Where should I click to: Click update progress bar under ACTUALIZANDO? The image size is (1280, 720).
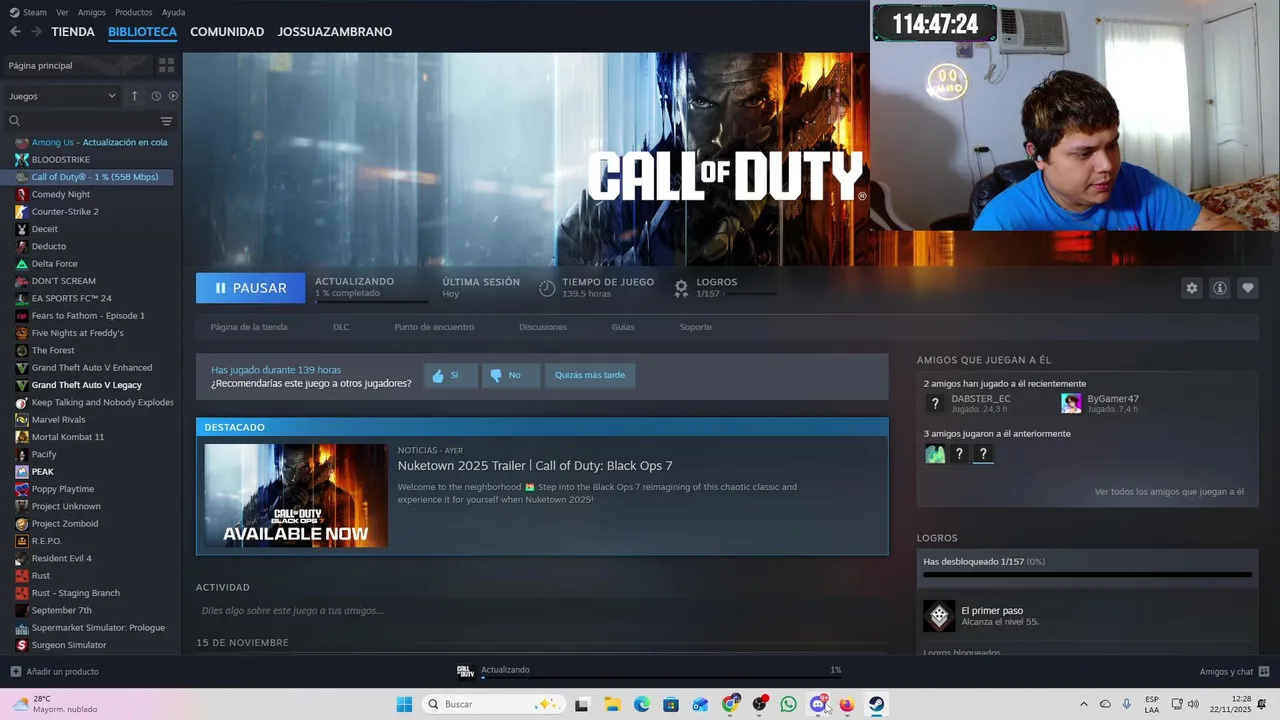tap(371, 300)
